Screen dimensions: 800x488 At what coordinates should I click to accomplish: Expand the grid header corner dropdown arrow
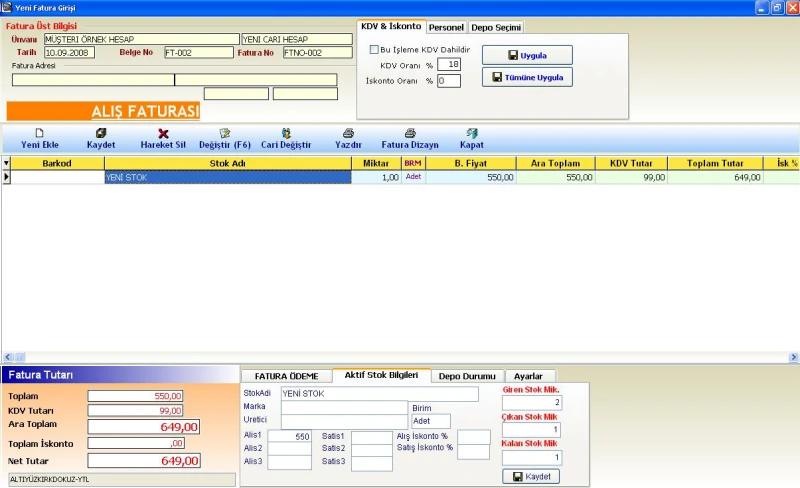pos(6,163)
